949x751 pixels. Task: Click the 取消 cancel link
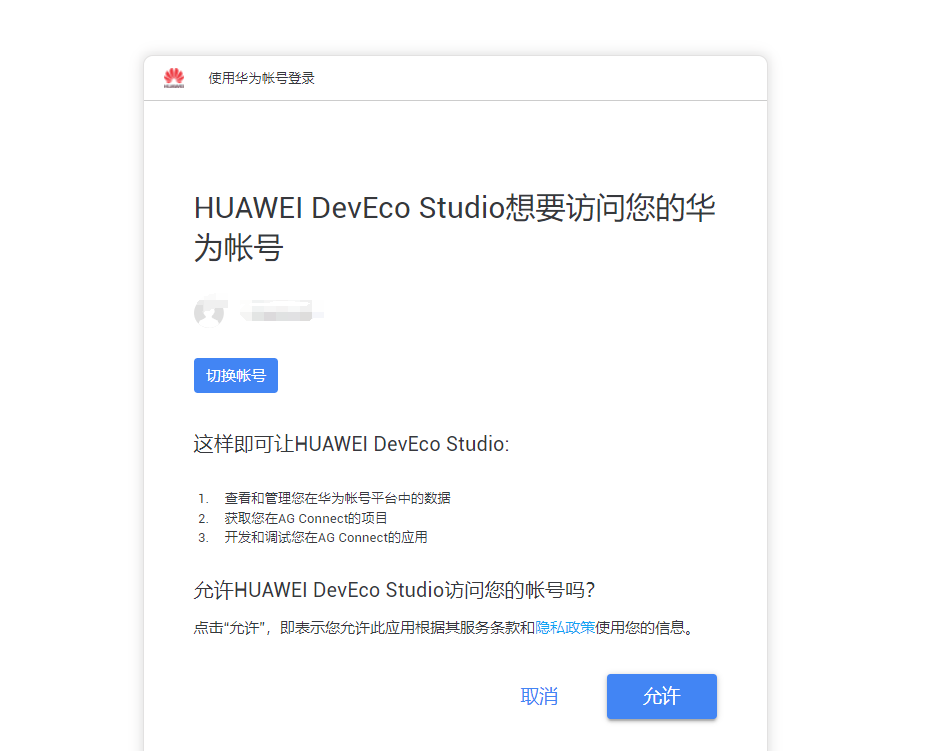[x=539, y=696]
